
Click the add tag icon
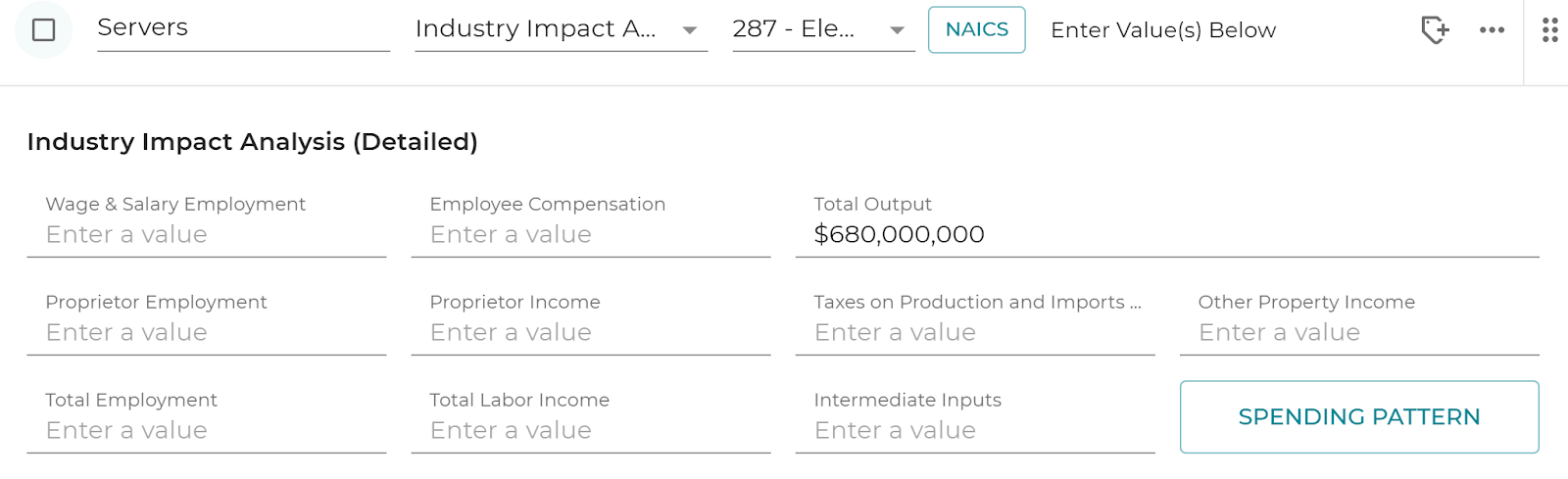click(1435, 30)
